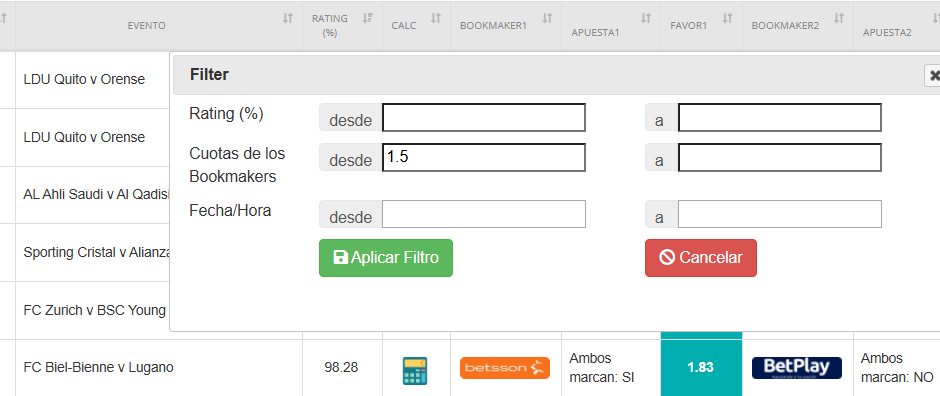Click the APUESTA2 column header

coord(887,33)
